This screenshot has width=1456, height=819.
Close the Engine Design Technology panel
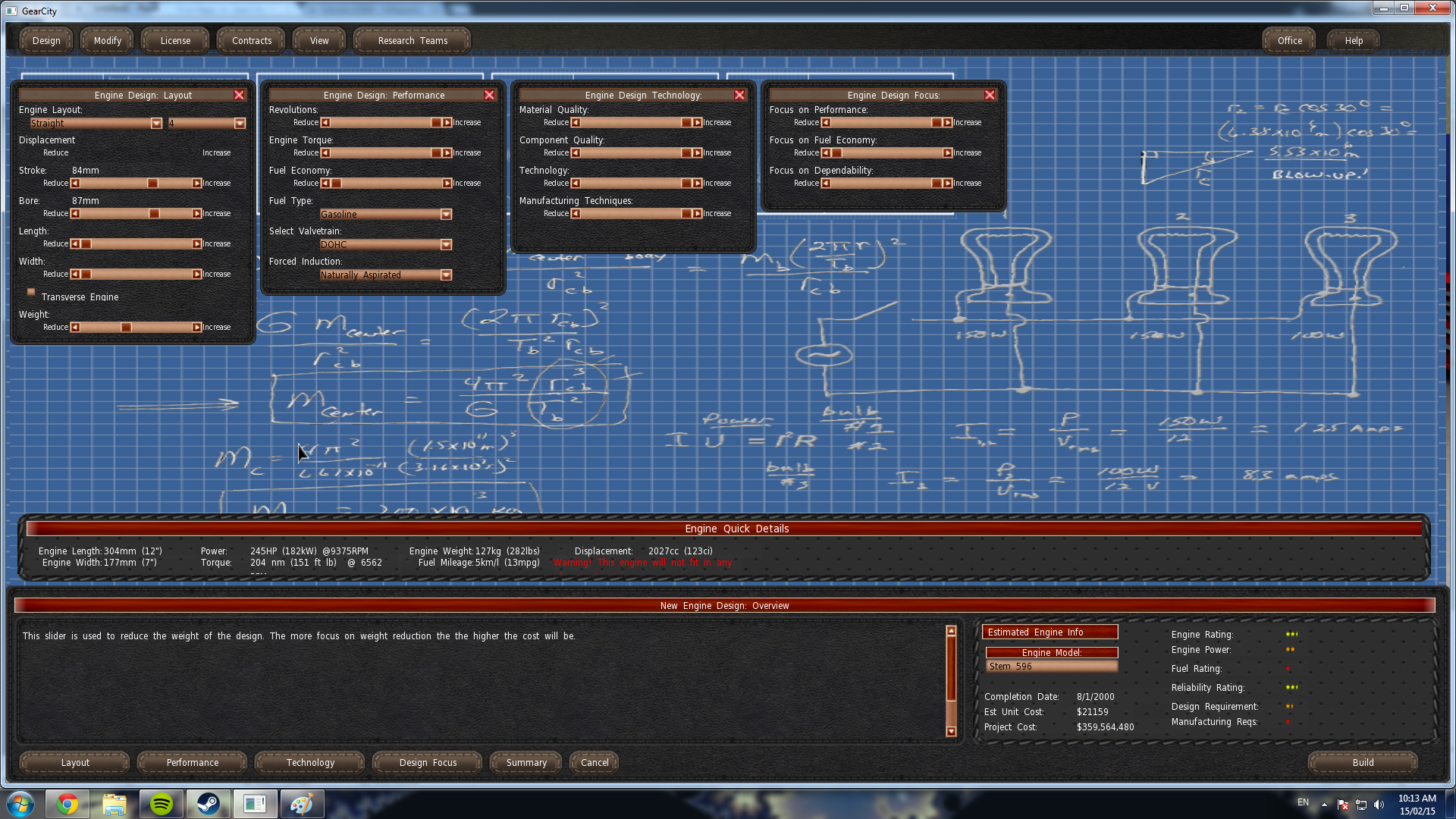point(739,95)
